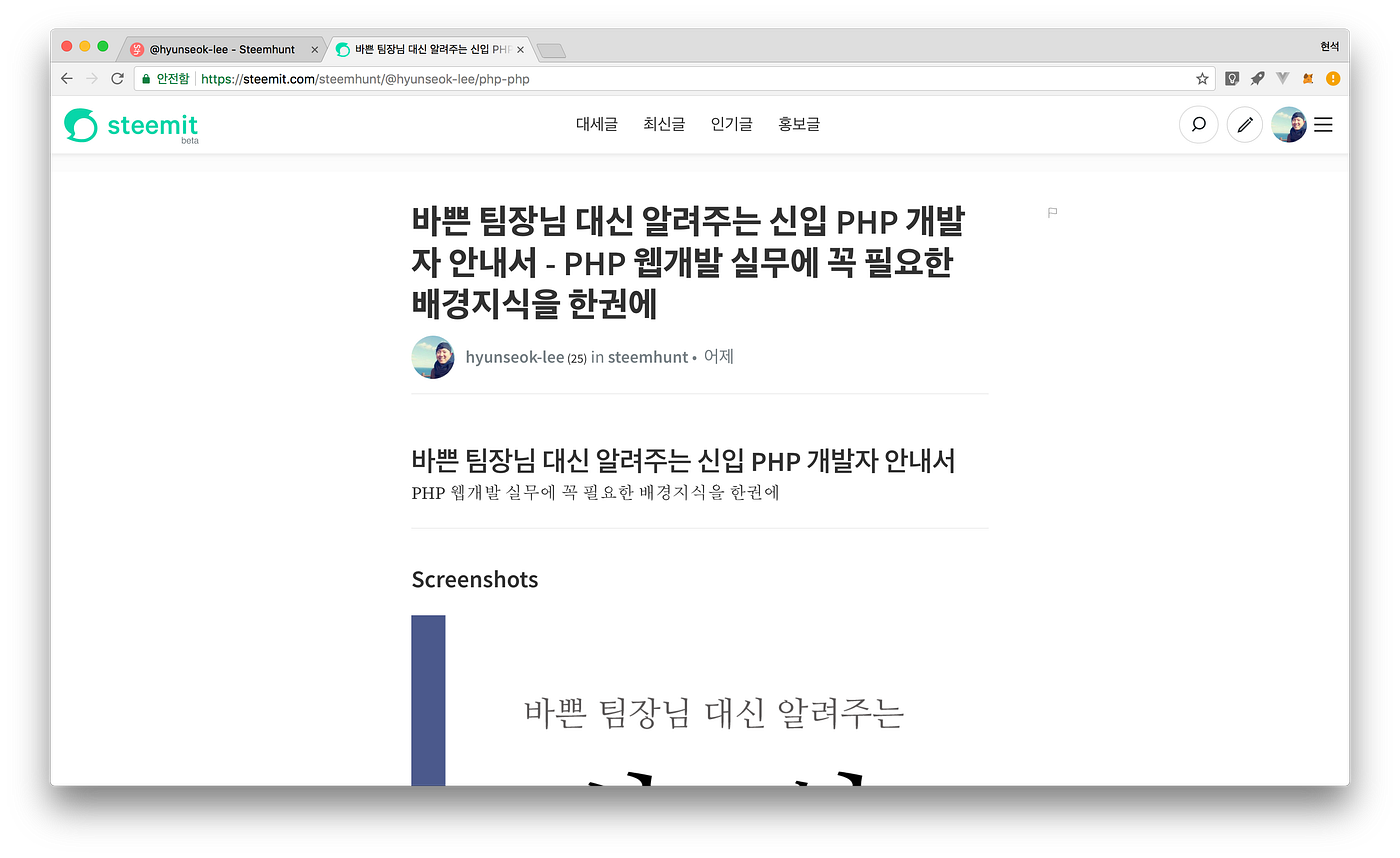Go back with the browser back arrow
The height and width of the screenshot is (858, 1400).
(x=67, y=78)
